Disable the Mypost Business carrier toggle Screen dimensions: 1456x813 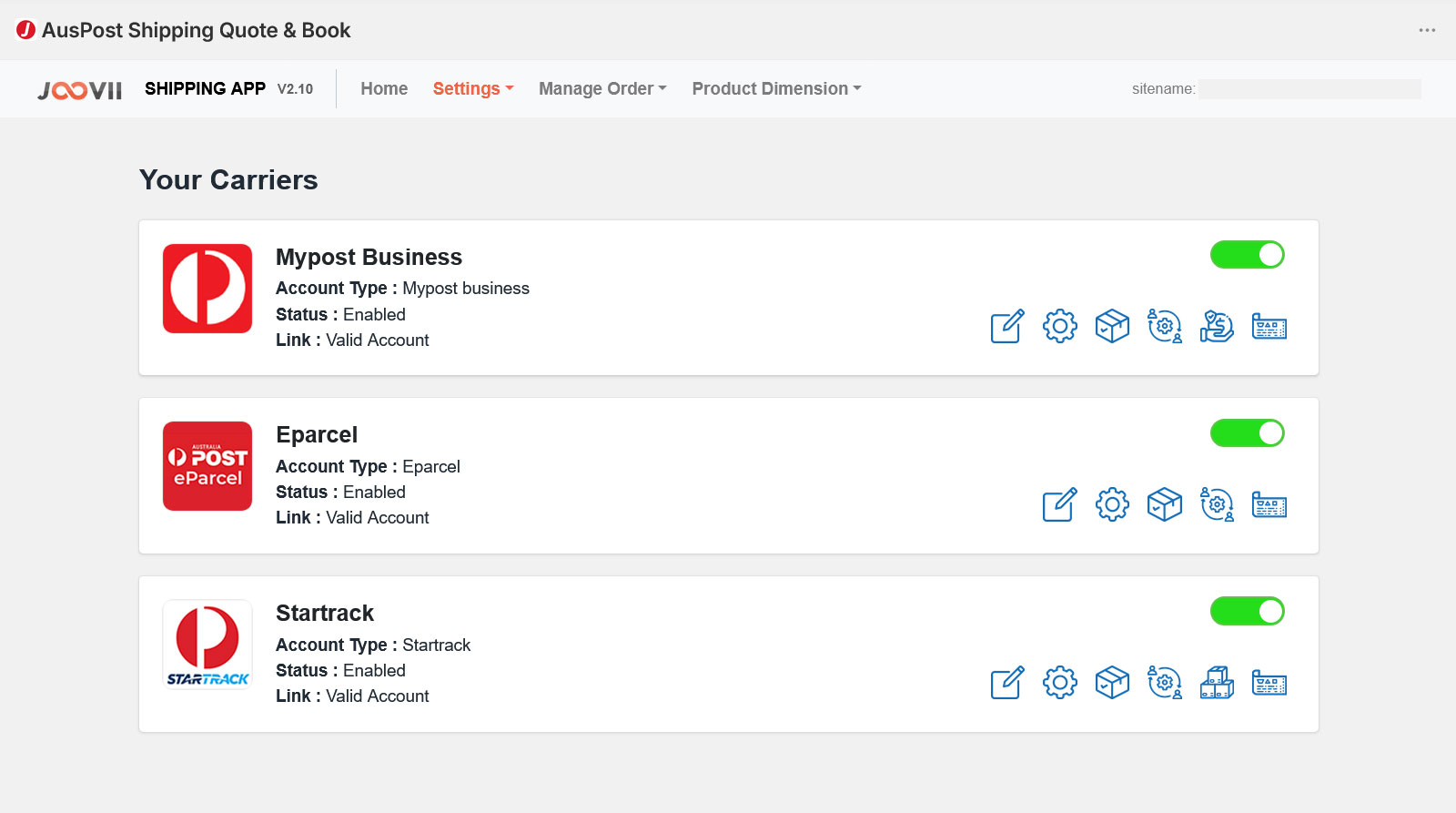pyautogui.click(x=1247, y=255)
